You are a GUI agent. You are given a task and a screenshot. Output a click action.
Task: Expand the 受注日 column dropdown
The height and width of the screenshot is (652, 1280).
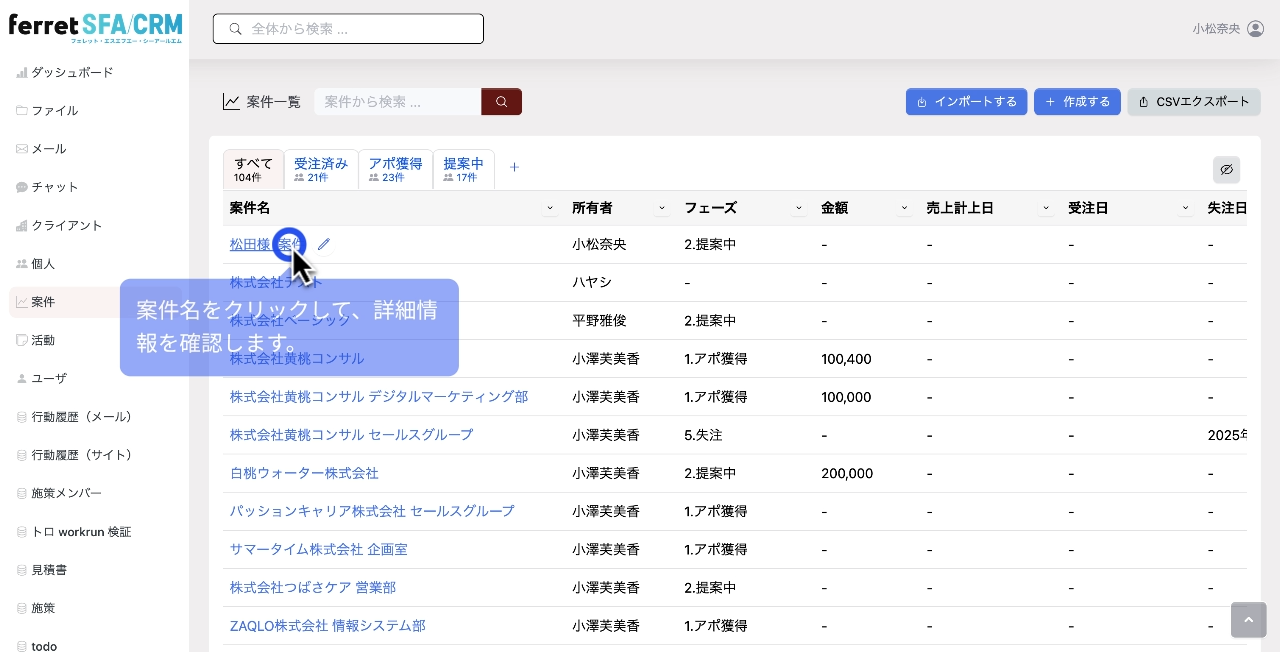pos(1186,208)
